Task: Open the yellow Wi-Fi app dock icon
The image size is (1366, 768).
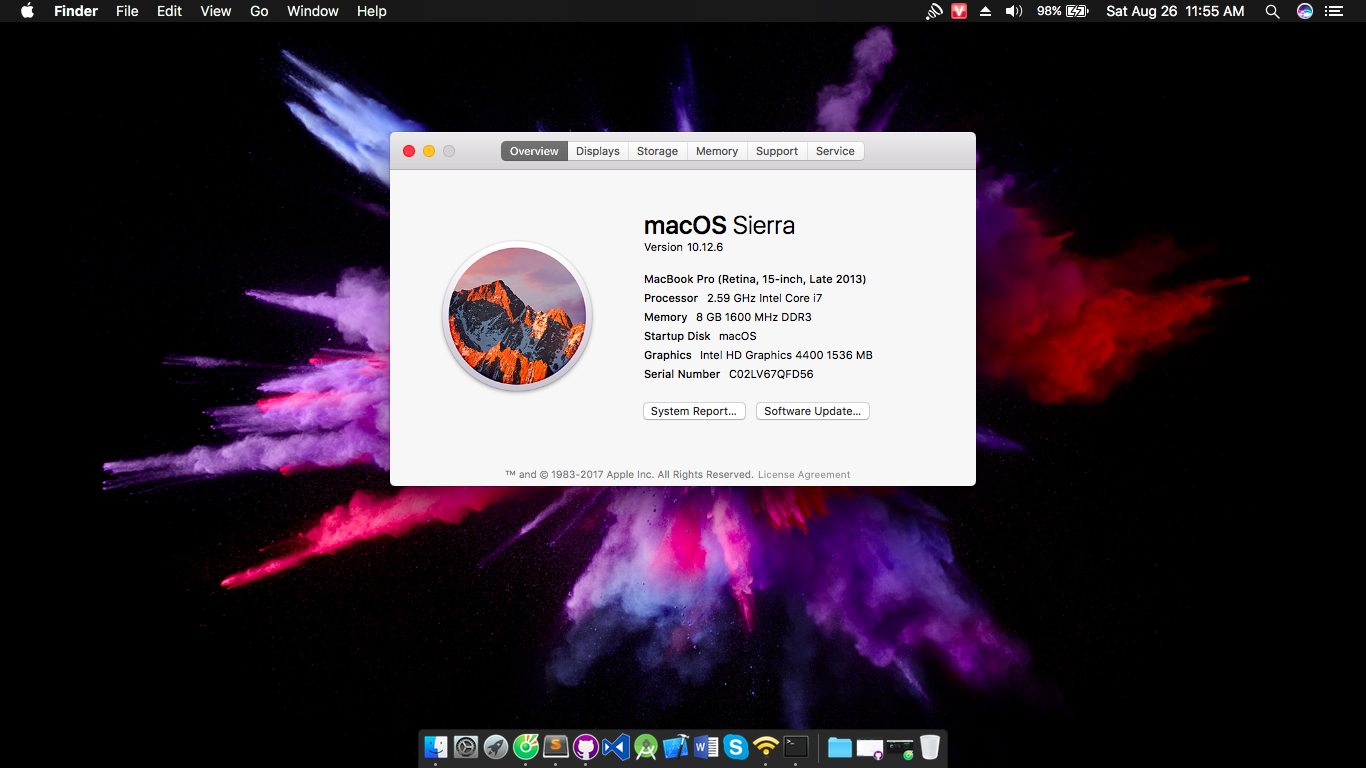Action: click(766, 747)
